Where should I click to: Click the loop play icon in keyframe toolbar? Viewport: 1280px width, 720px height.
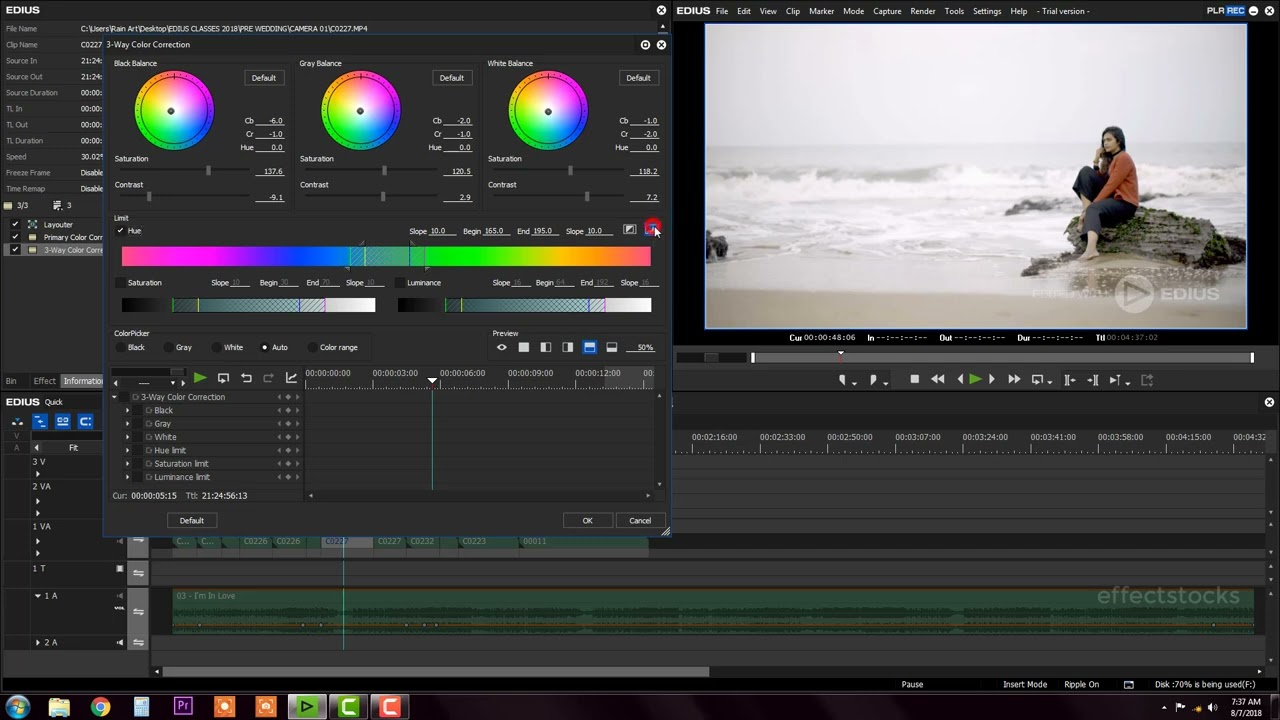pos(223,378)
